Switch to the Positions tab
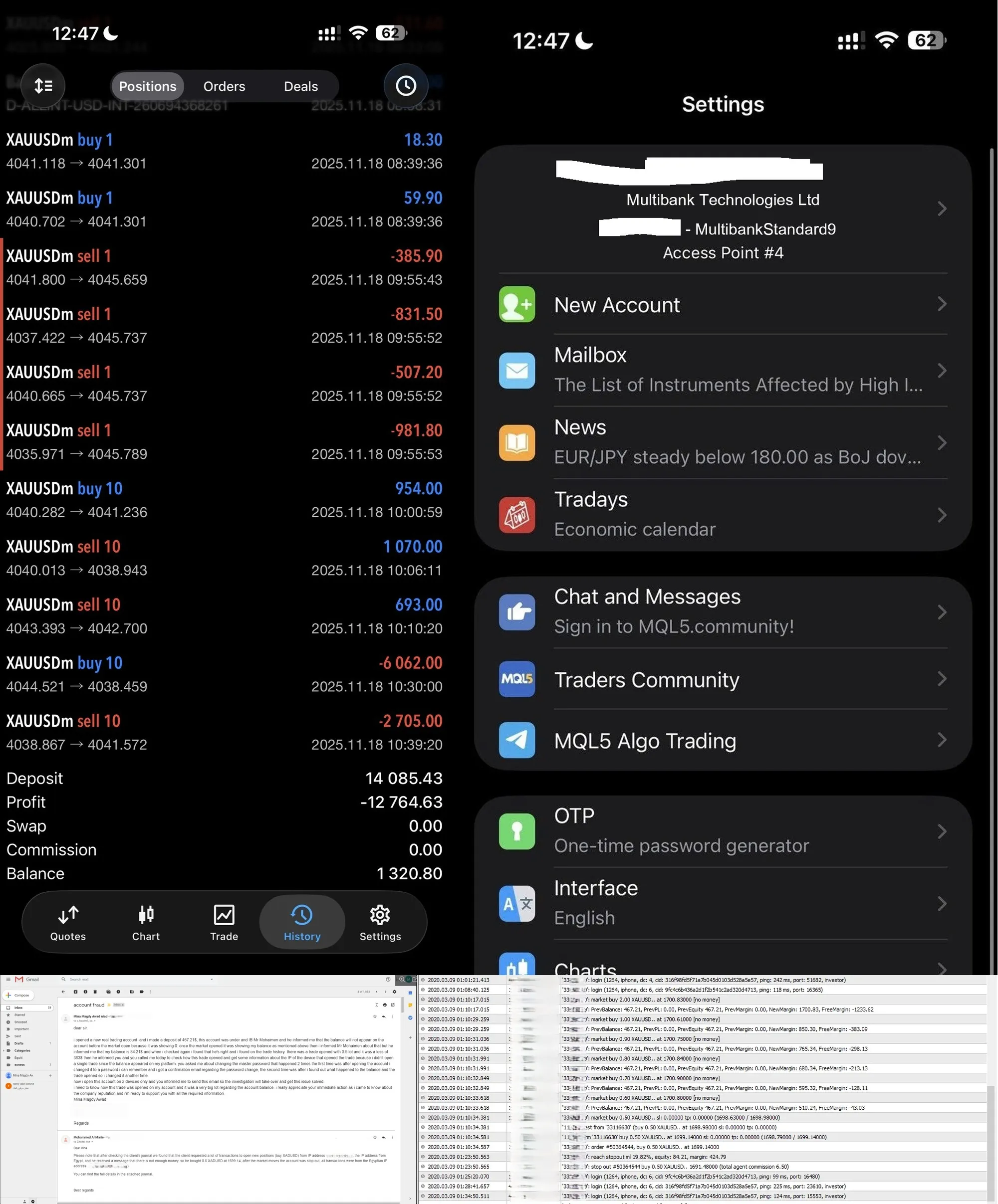This screenshot has width=998, height=1204. (147, 86)
